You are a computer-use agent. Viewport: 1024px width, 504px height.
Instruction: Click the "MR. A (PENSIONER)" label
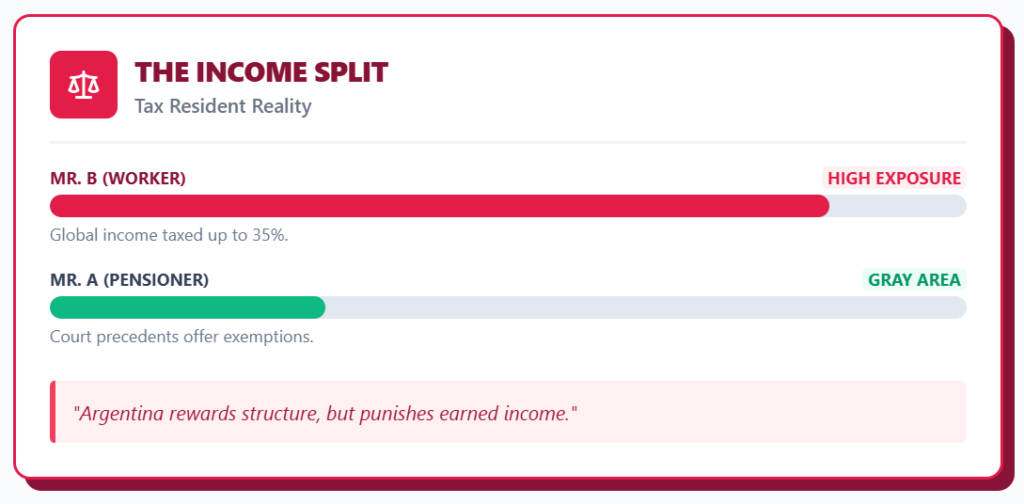click(129, 281)
